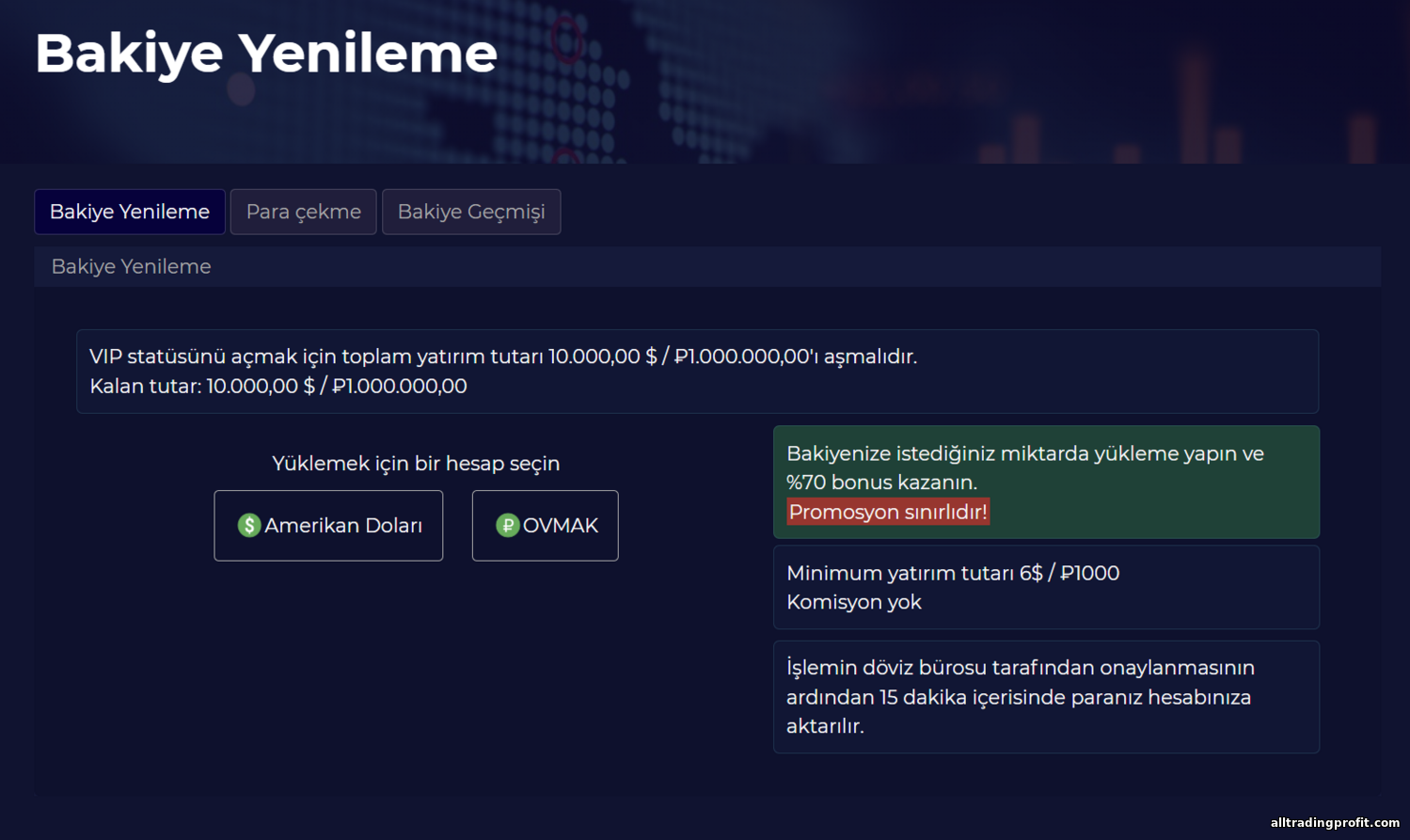The width and height of the screenshot is (1410, 840).
Task: Click the green ruble sign icon
Action: (508, 525)
